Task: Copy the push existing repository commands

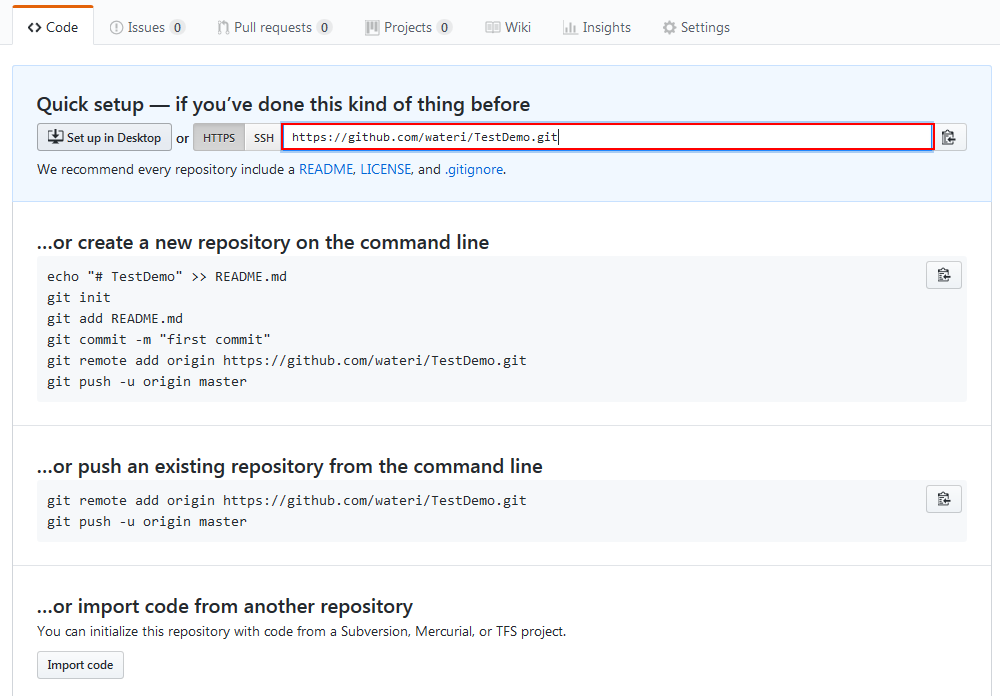Action: pos(944,499)
